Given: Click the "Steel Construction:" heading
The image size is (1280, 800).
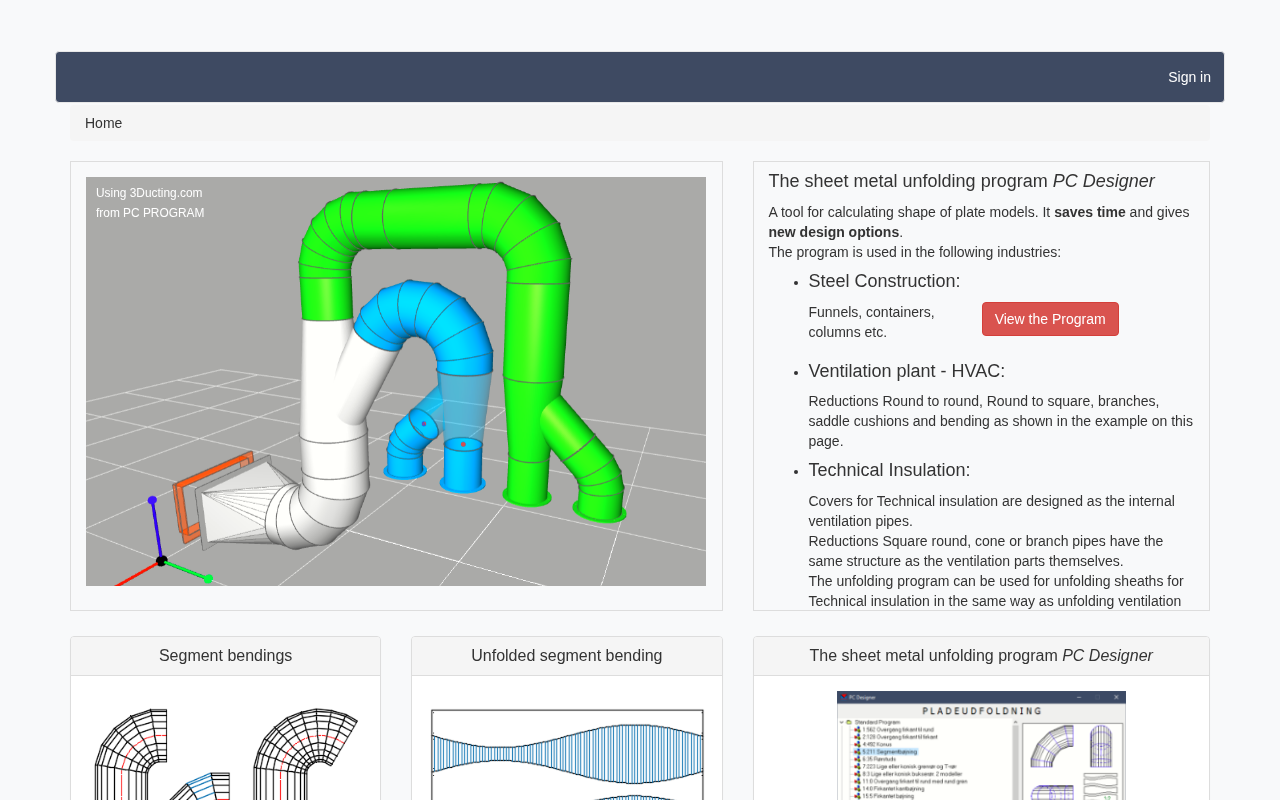Looking at the screenshot, I should pos(884,281).
